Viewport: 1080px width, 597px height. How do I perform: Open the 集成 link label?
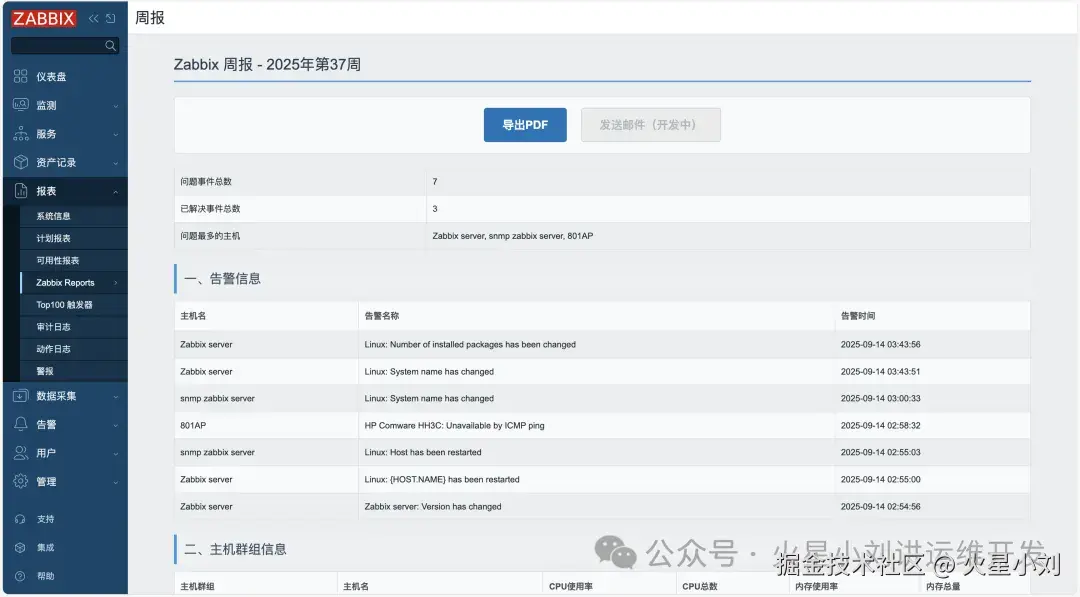click(45, 547)
